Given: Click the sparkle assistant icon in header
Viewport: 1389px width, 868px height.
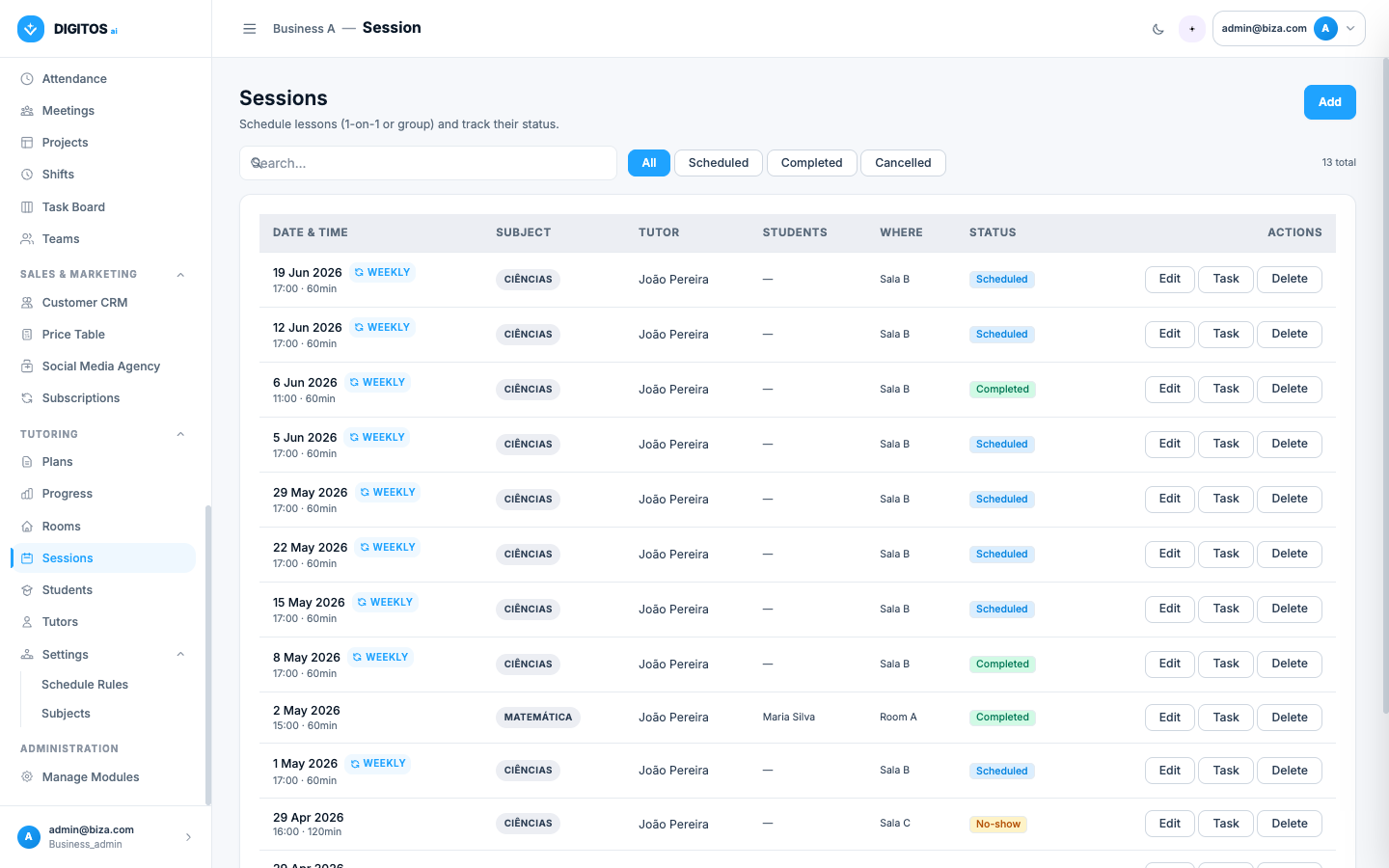Looking at the screenshot, I should point(1192,29).
